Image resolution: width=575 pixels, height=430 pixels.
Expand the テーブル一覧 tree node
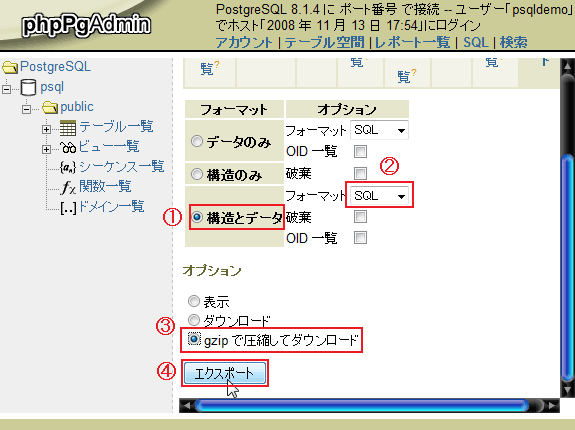pyautogui.click(x=46, y=129)
